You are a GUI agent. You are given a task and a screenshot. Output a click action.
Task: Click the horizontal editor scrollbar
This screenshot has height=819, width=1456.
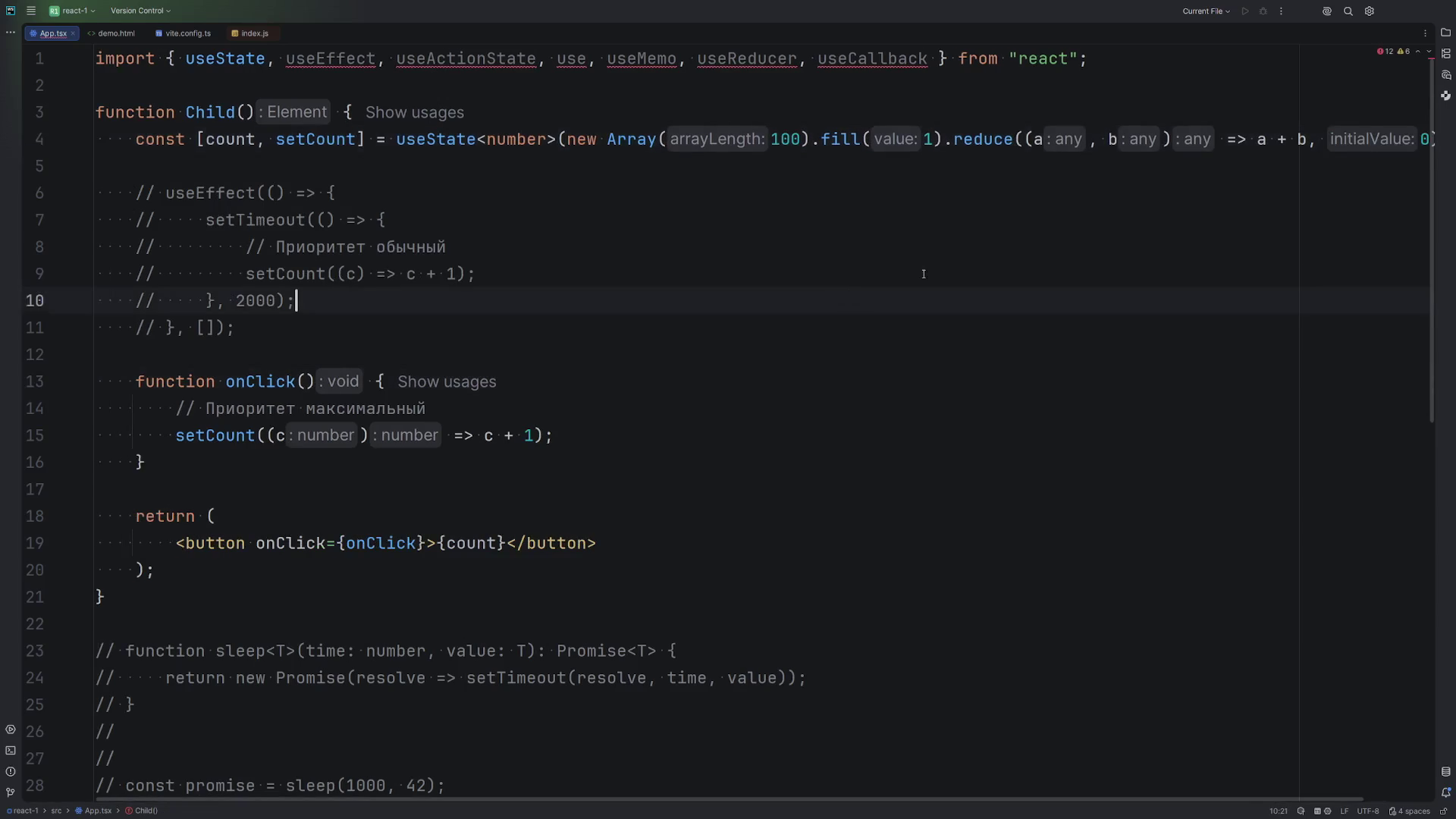coord(728,799)
